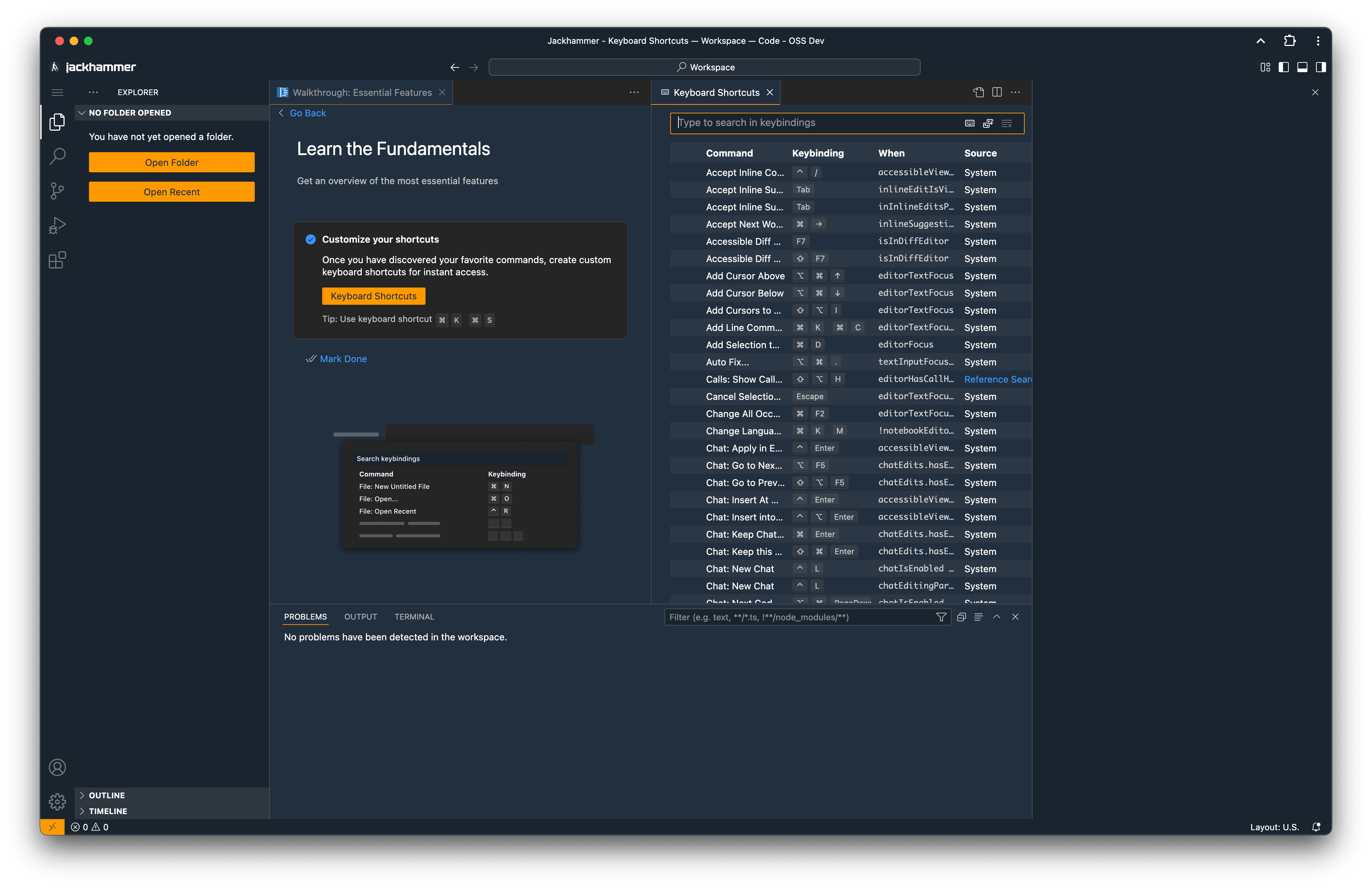Navigate forward with the right arrow
Screen dimensions: 1372x888
coord(474,67)
